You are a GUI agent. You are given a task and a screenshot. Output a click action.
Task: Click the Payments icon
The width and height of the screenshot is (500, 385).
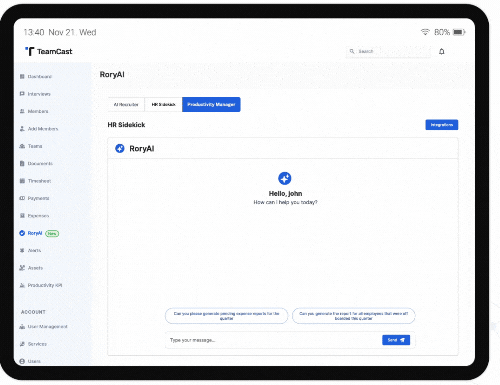(x=22, y=198)
